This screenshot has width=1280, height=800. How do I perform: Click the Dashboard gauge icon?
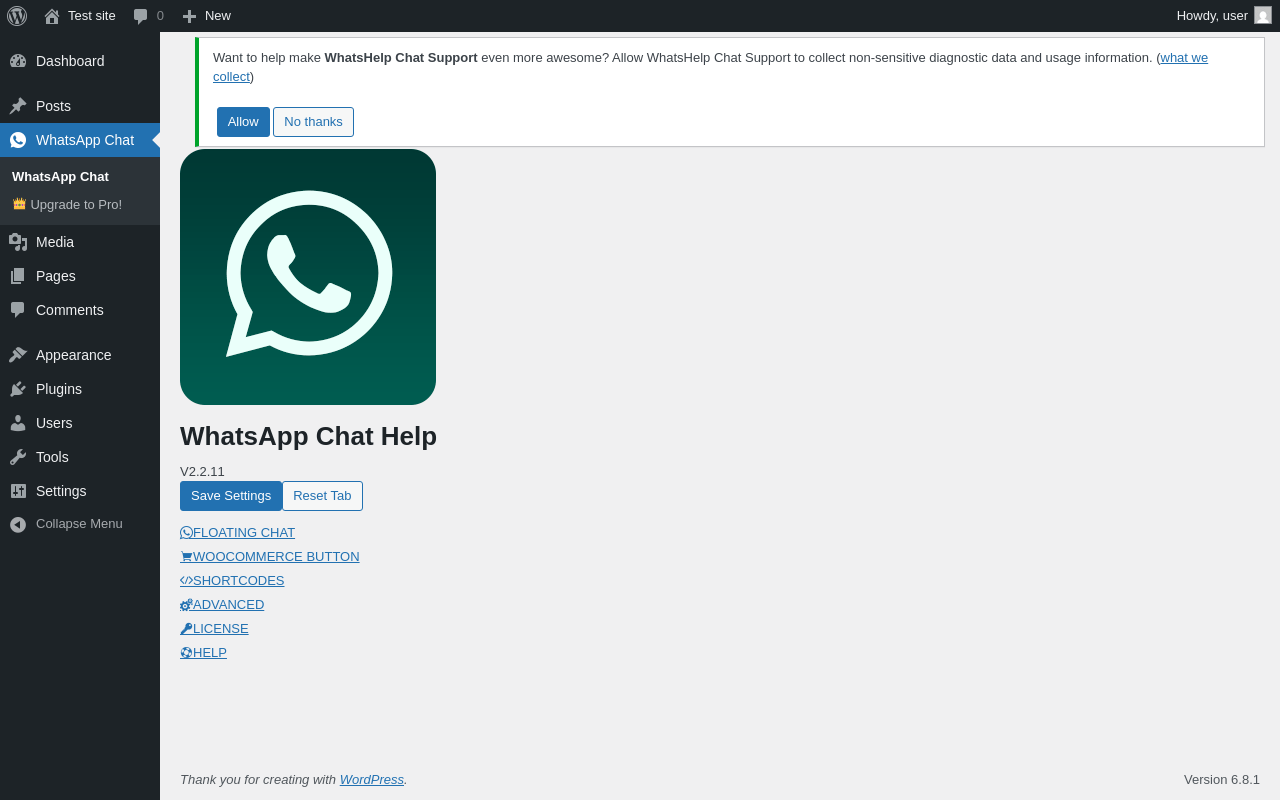18,61
